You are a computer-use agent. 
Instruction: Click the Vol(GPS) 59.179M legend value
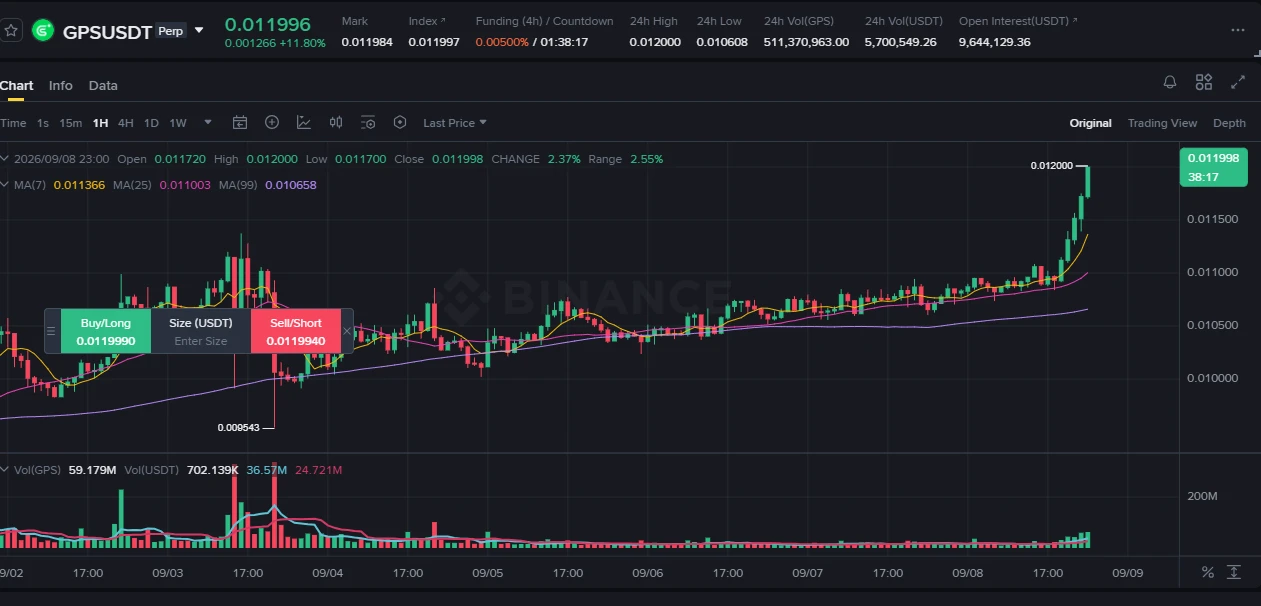92,469
